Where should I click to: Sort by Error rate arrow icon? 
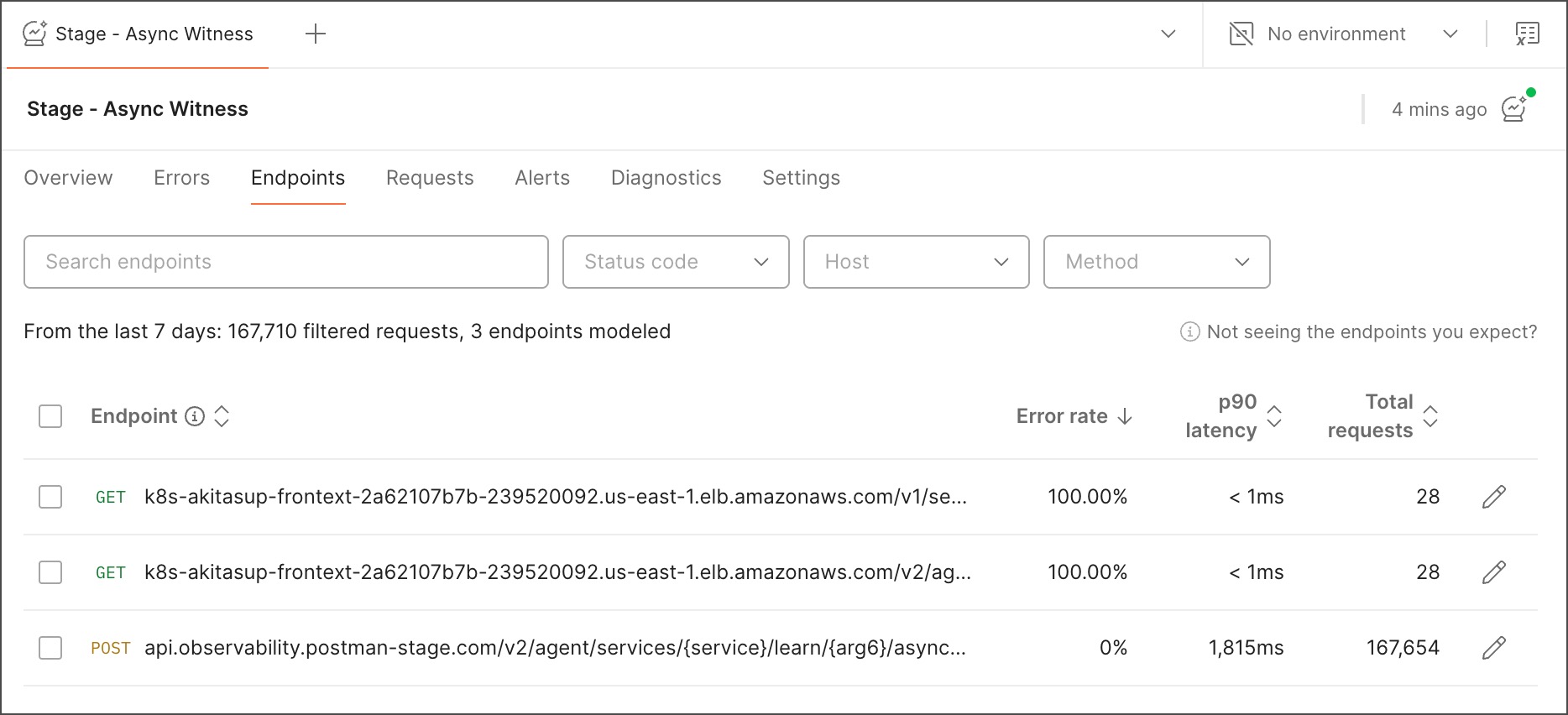point(1126,416)
